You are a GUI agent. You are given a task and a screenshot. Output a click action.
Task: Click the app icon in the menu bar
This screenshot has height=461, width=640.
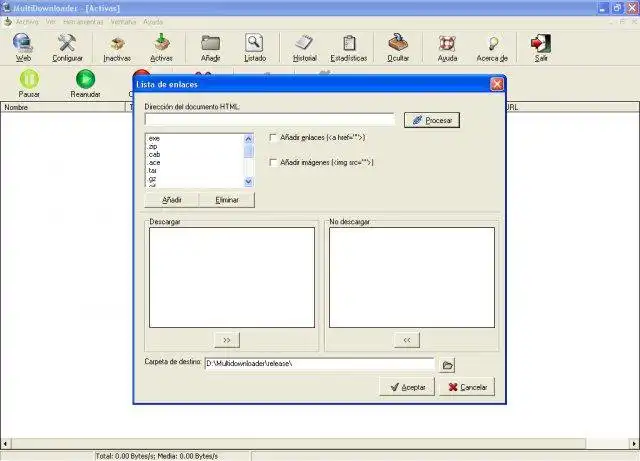pos(7,22)
